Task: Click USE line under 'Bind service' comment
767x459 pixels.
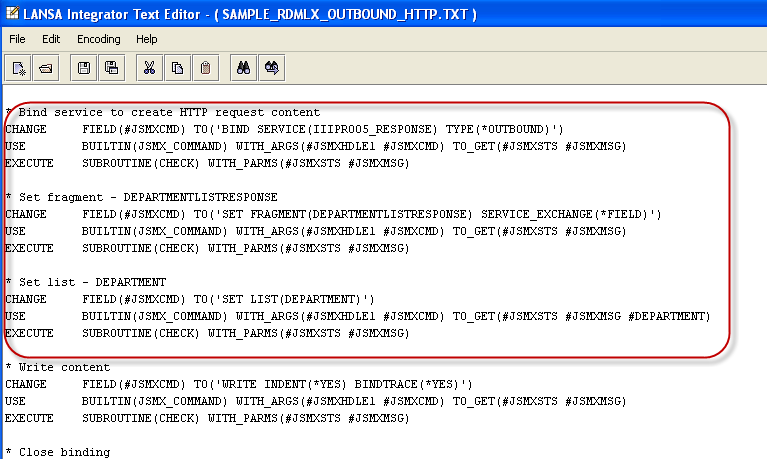Action: coord(316,146)
